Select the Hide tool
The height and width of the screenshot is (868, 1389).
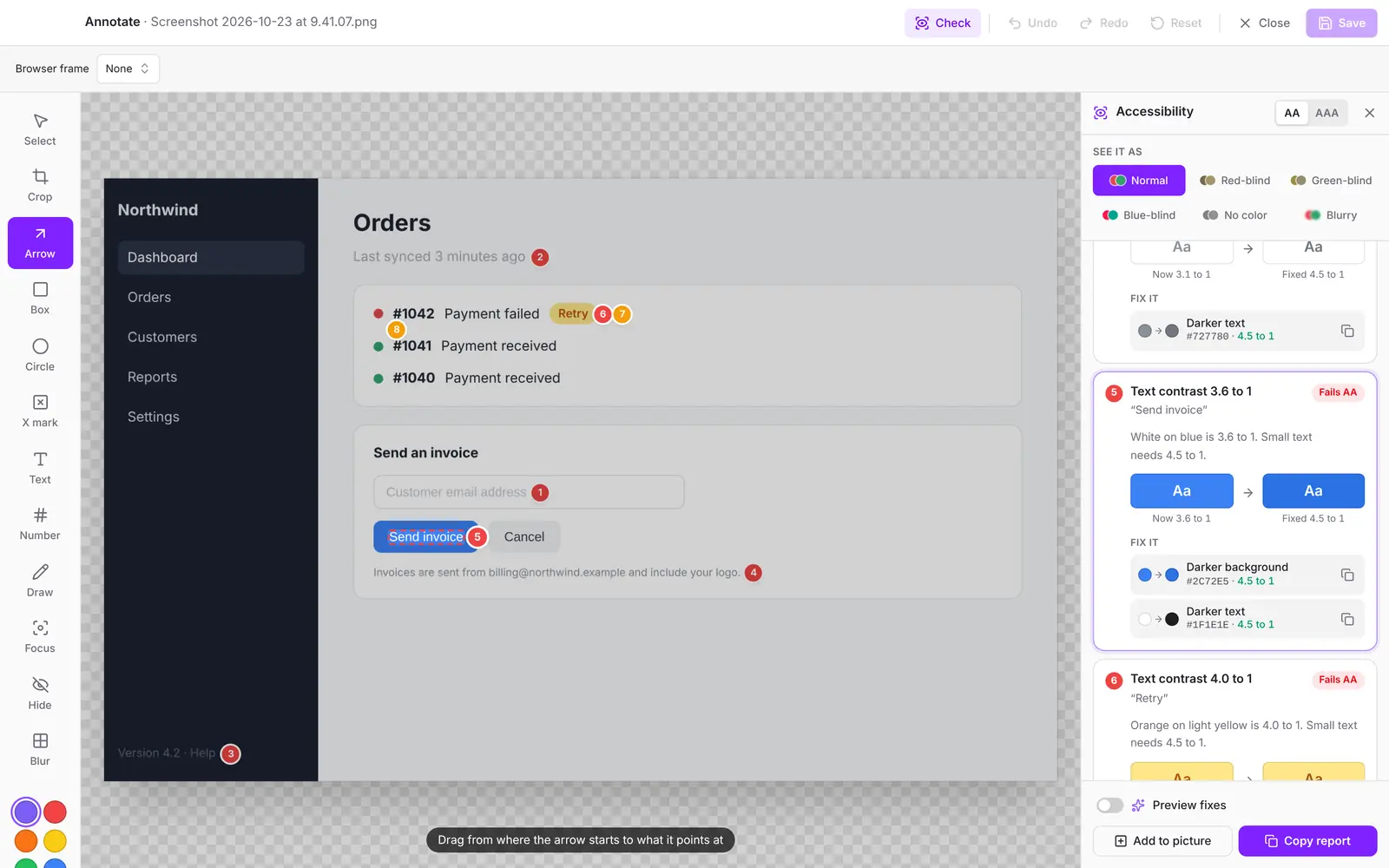tap(40, 694)
